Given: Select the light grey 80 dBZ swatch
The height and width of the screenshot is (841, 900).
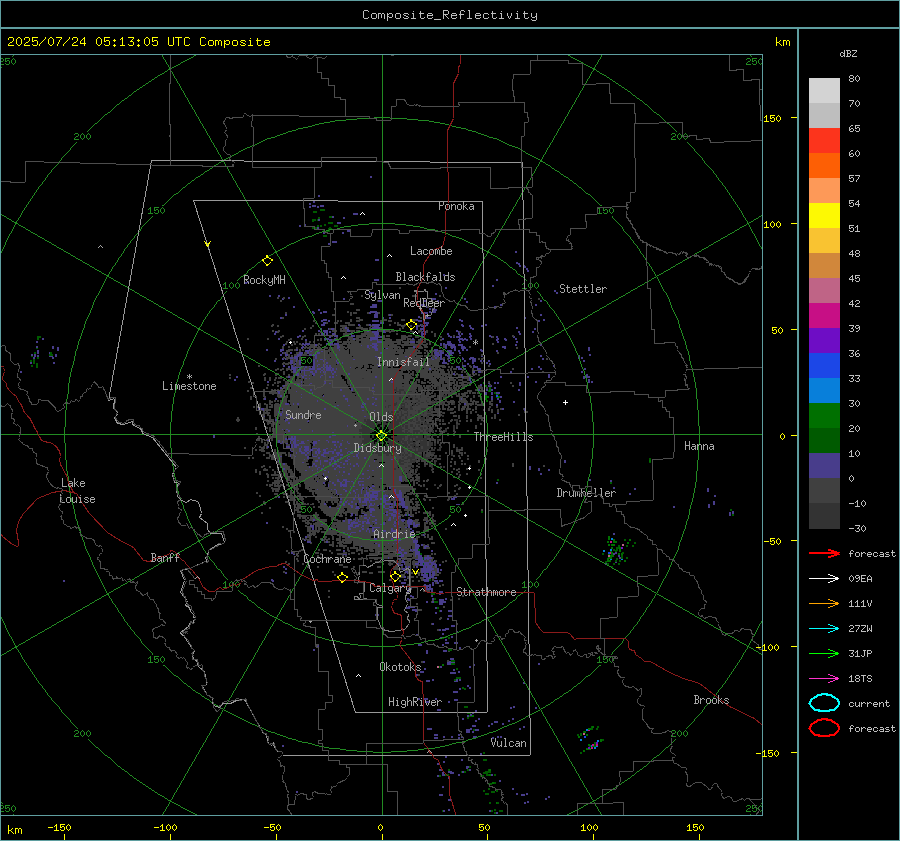Looking at the screenshot, I should pos(824,91).
